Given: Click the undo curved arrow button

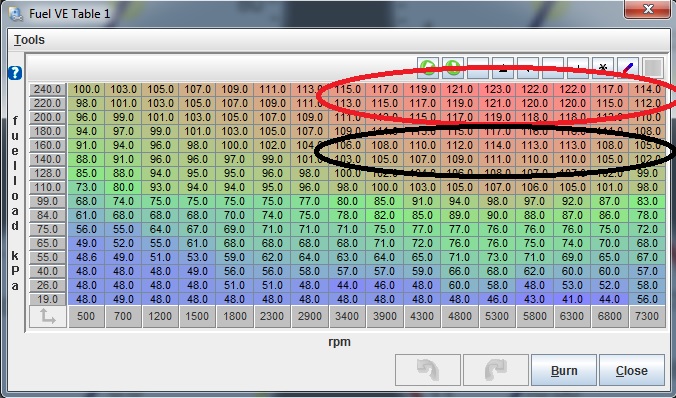Looking at the screenshot, I should [x=428, y=370].
